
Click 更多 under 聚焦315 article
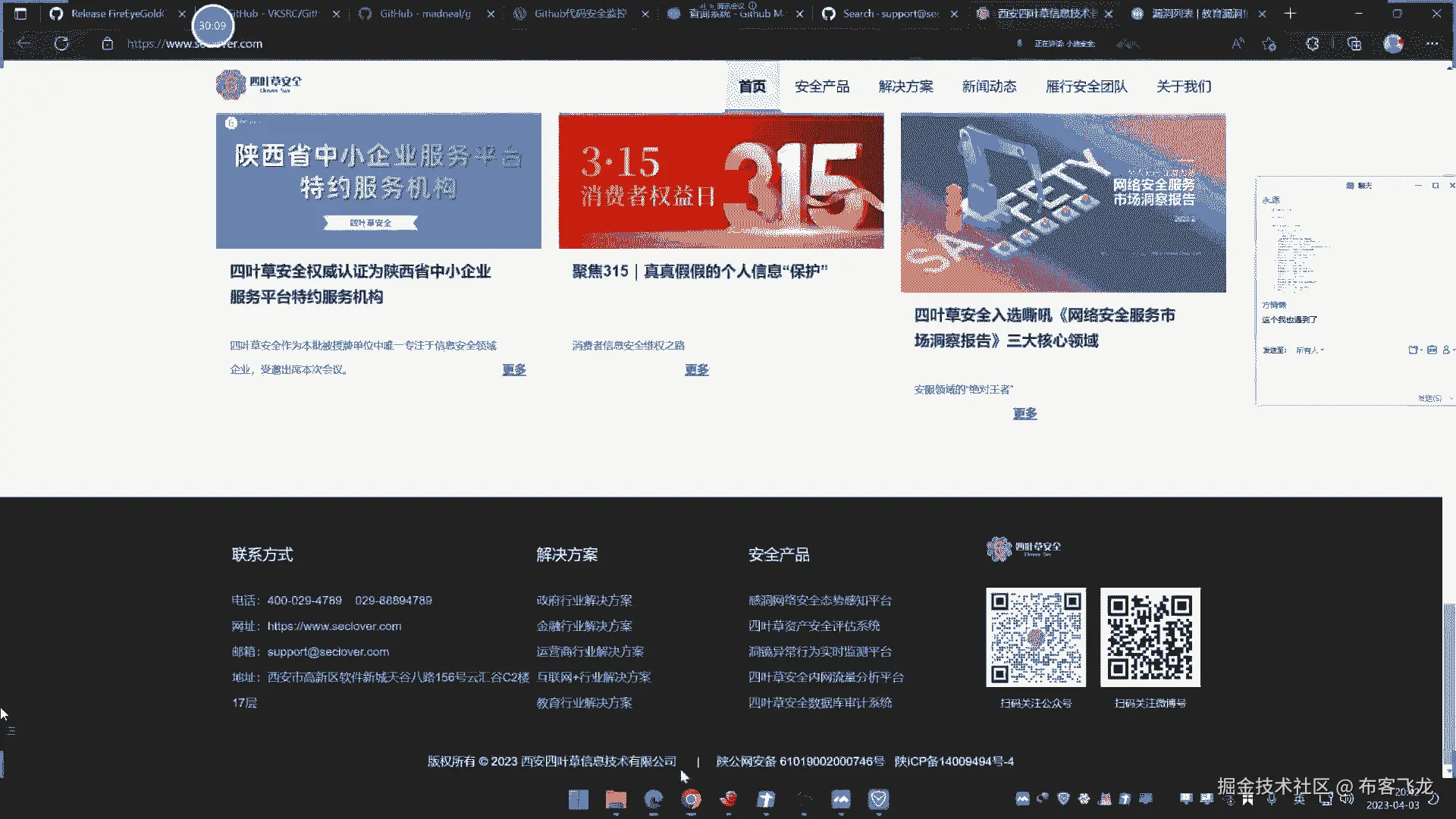tap(696, 369)
